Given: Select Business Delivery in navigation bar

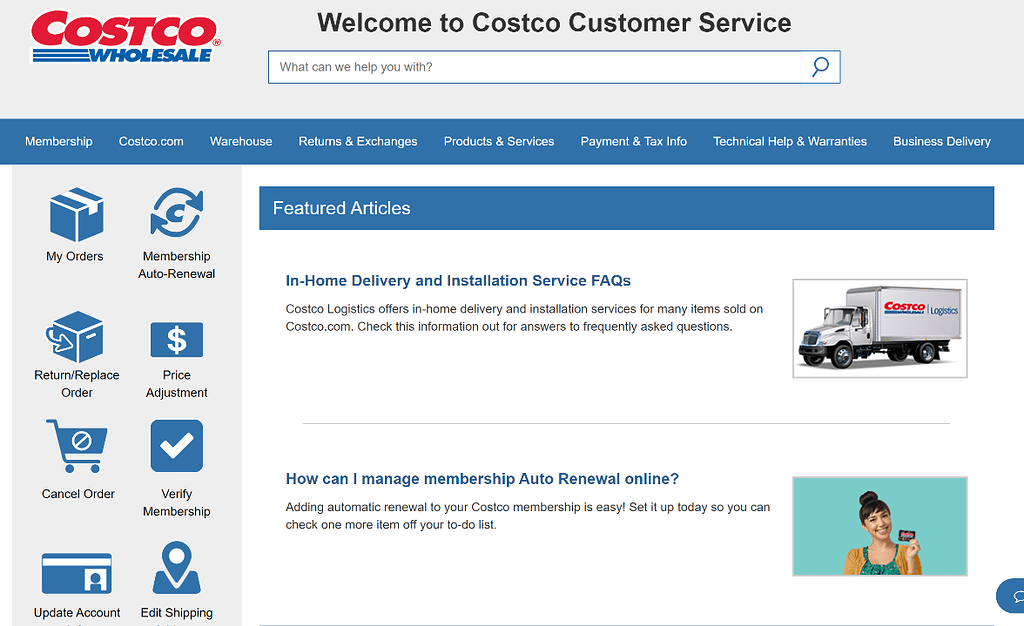Looking at the screenshot, I should [x=942, y=142].
